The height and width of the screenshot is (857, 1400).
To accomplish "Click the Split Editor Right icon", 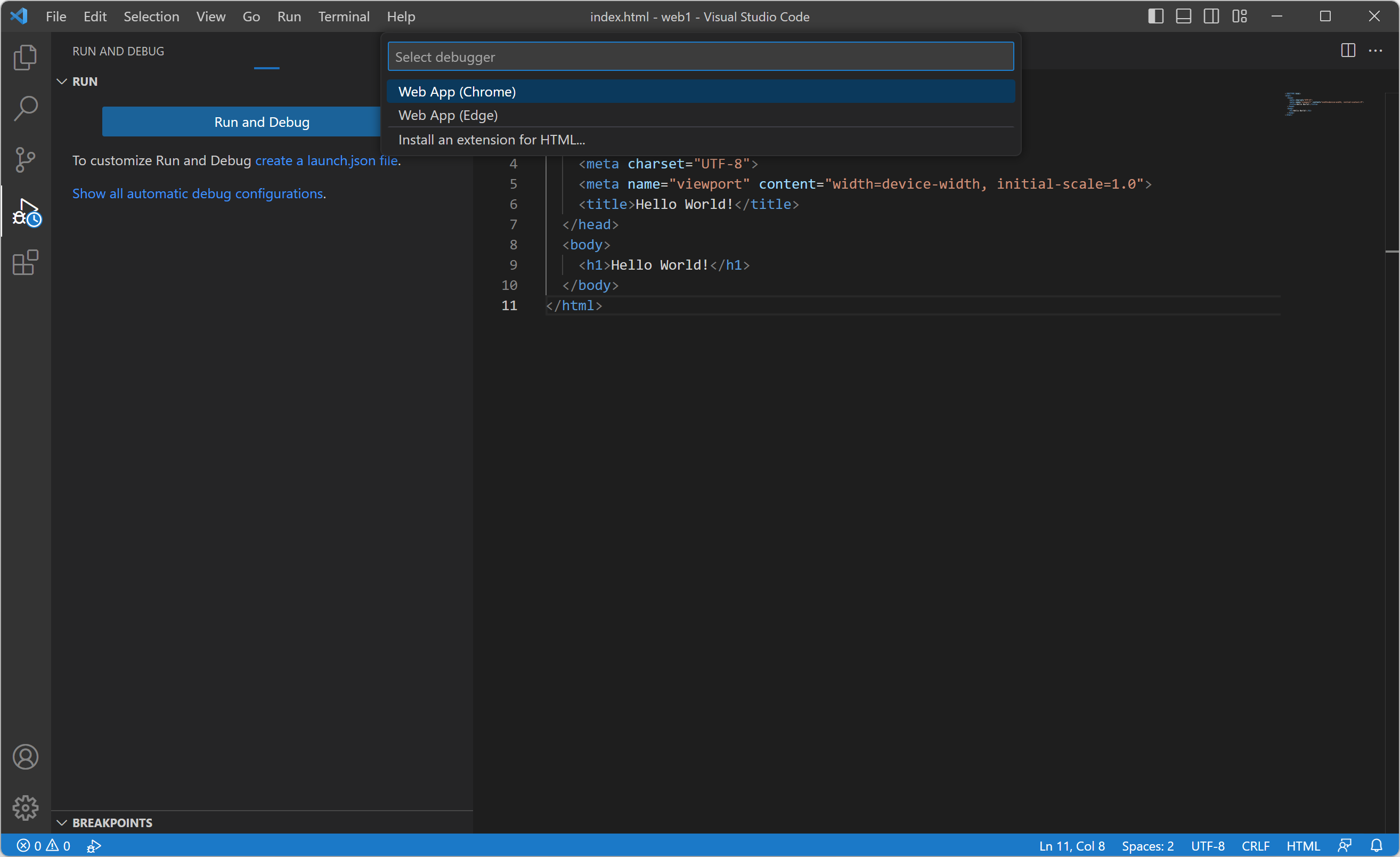I will coord(1348,51).
